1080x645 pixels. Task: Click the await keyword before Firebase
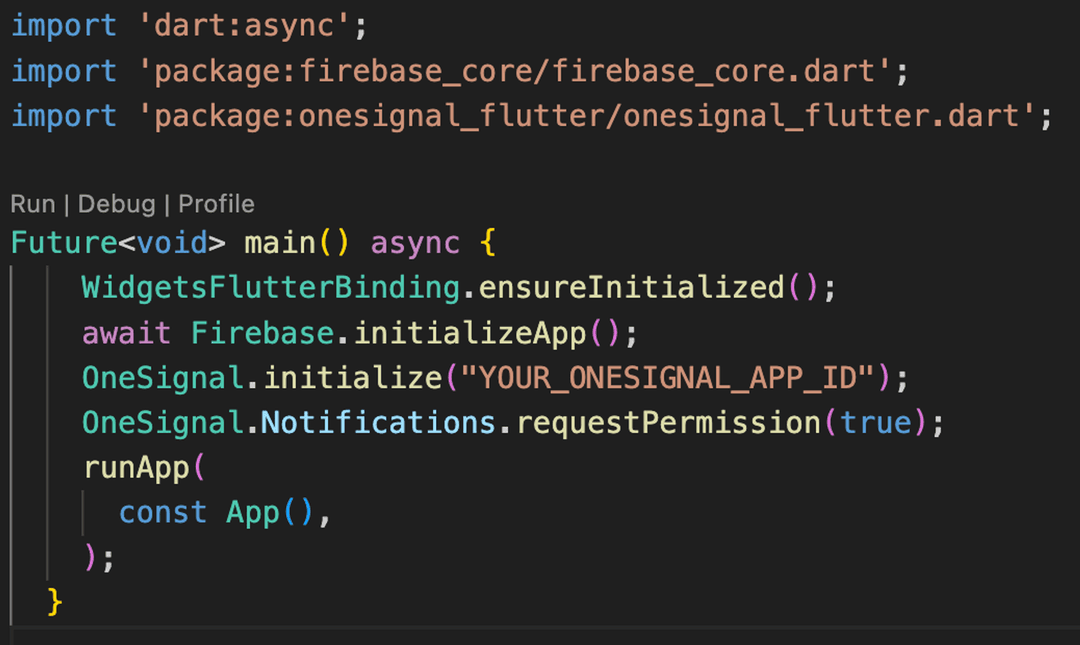pos(127,332)
